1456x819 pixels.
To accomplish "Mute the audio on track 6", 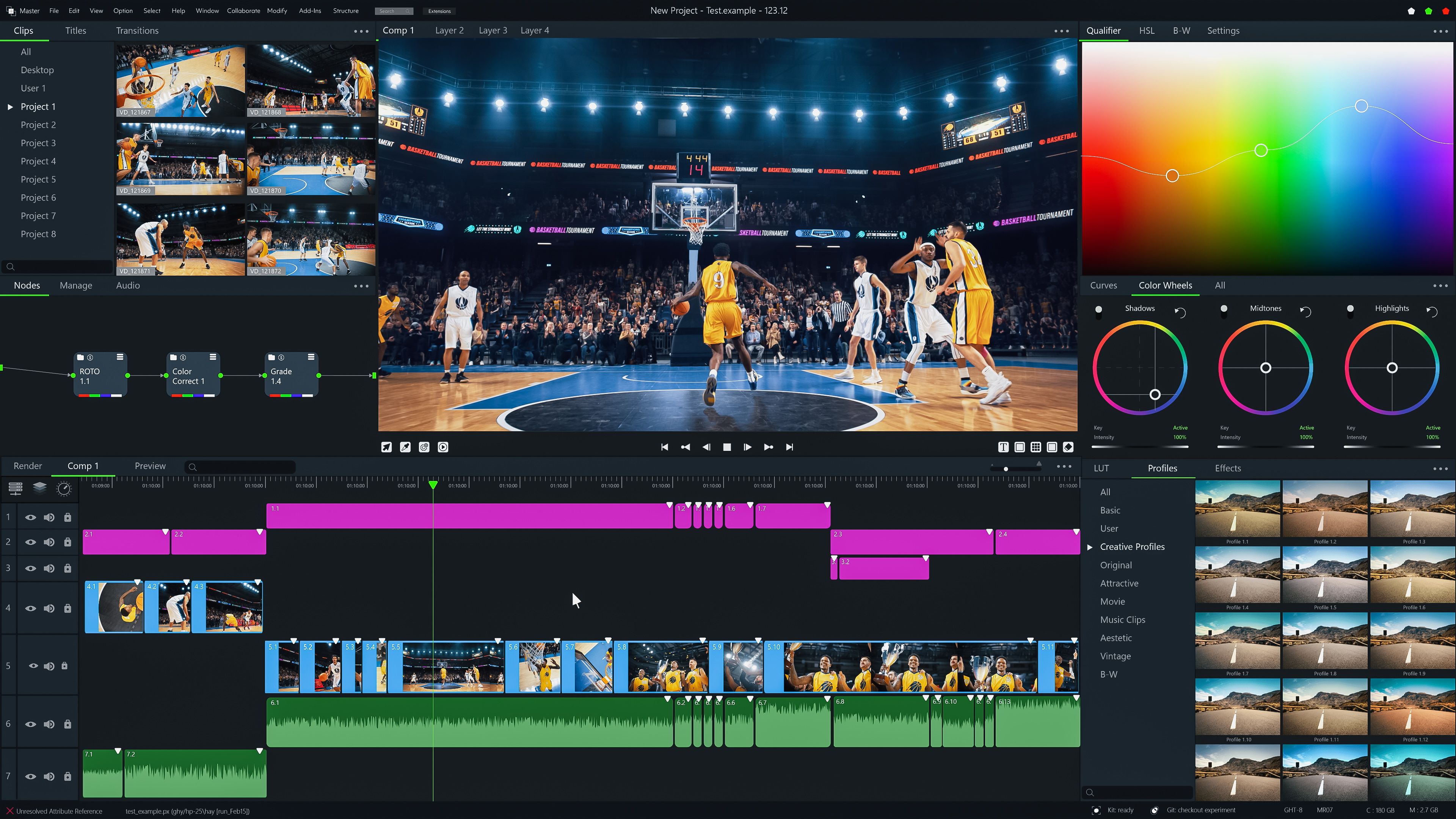I will [49, 724].
